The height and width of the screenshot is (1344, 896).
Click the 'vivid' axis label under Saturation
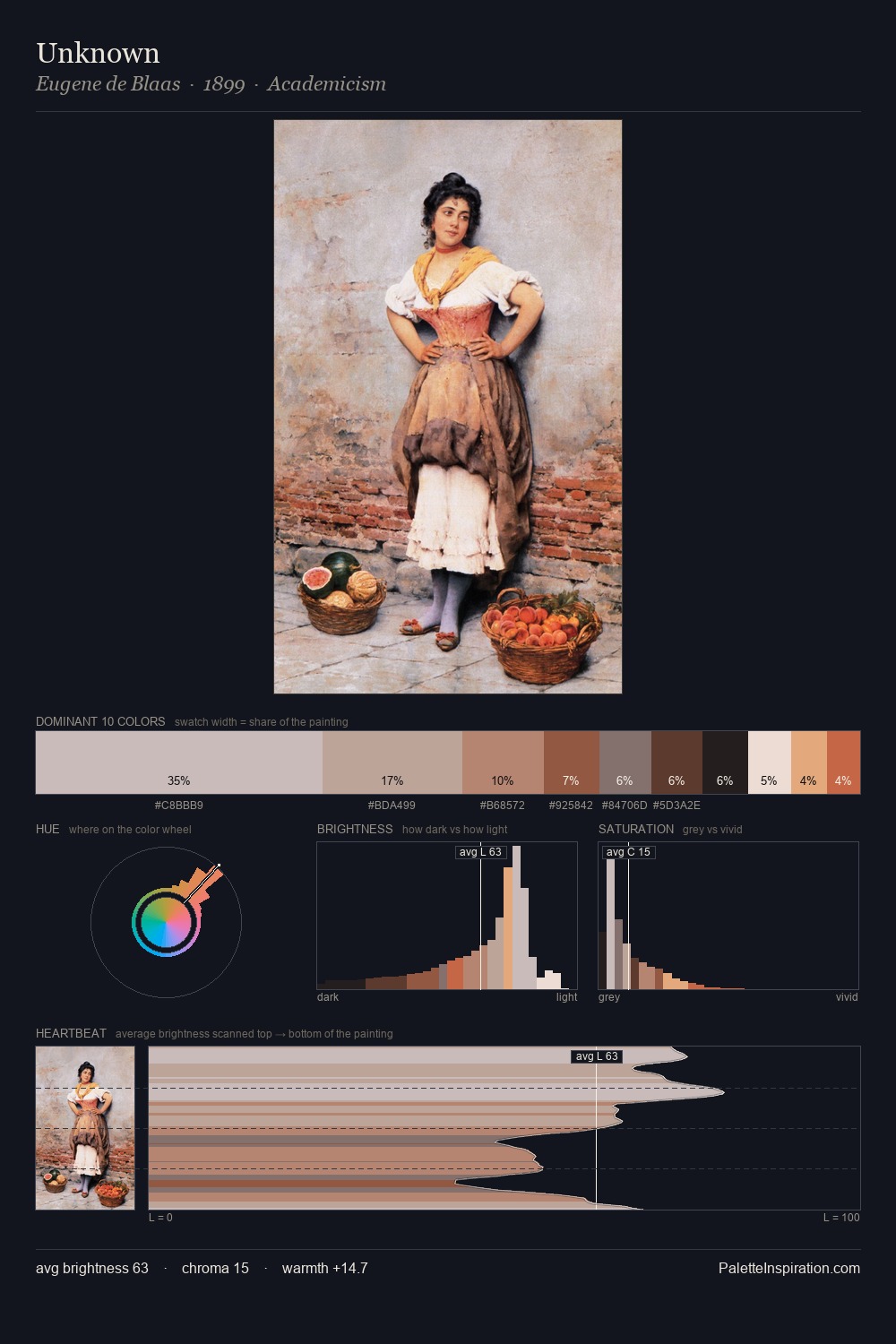tap(847, 997)
